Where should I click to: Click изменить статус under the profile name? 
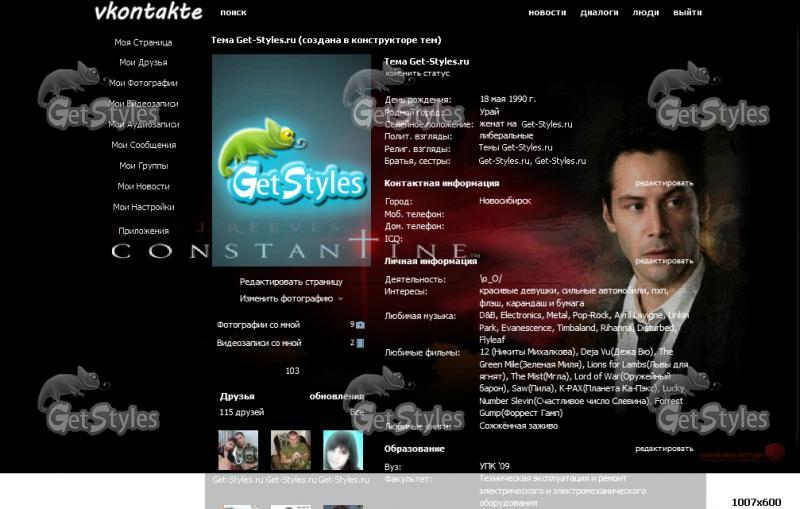pyautogui.click(x=417, y=73)
